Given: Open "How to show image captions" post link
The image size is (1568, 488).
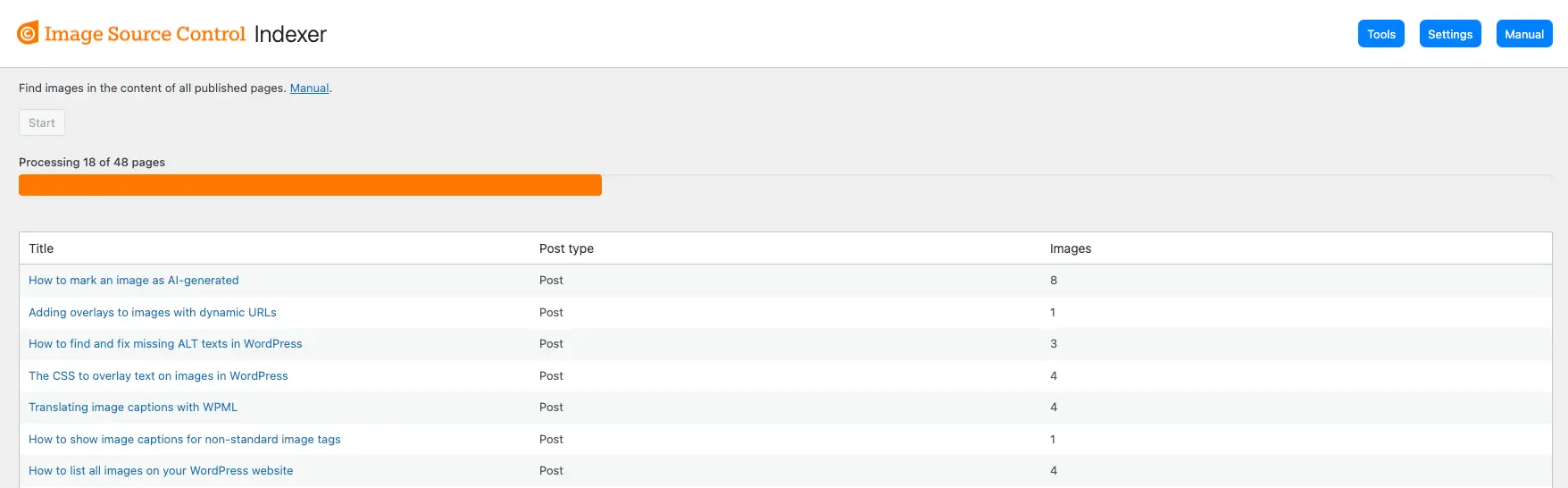Looking at the screenshot, I should coord(185,440).
